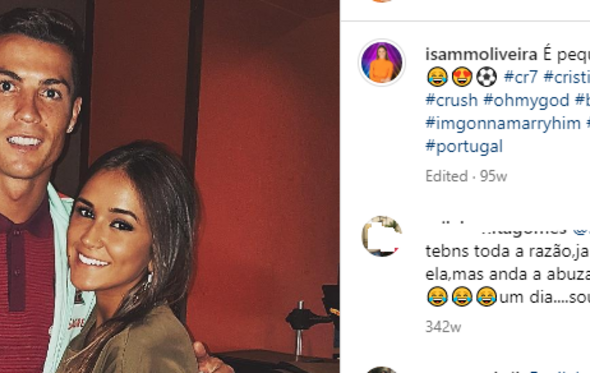Visit the #portugal hashtag page
590x373 pixels.
click(x=464, y=147)
